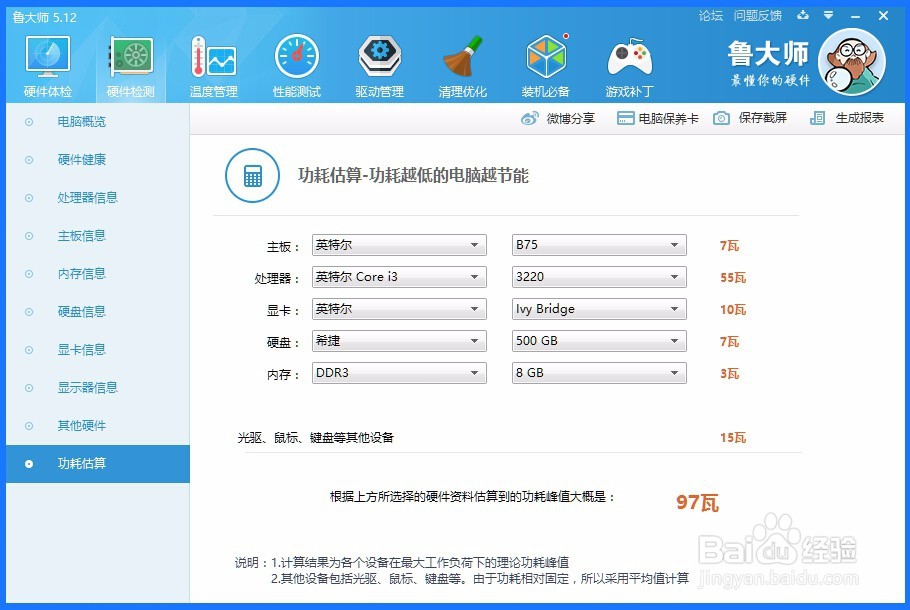Image resolution: width=910 pixels, height=610 pixels.
Task: Open the 清理优化 cleanup optimization tool
Action: tap(463, 65)
